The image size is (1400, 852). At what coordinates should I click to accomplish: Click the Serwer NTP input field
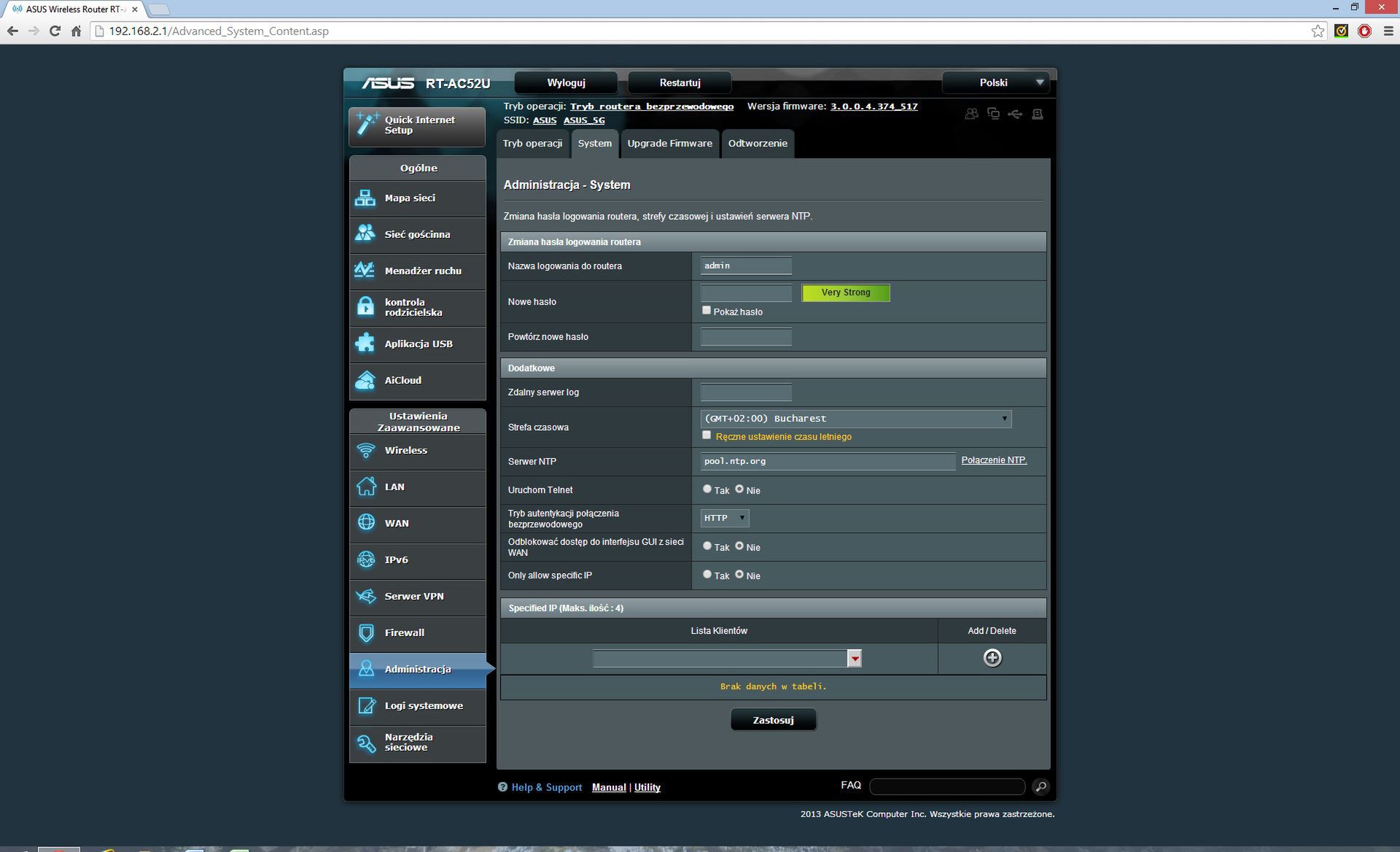(828, 461)
